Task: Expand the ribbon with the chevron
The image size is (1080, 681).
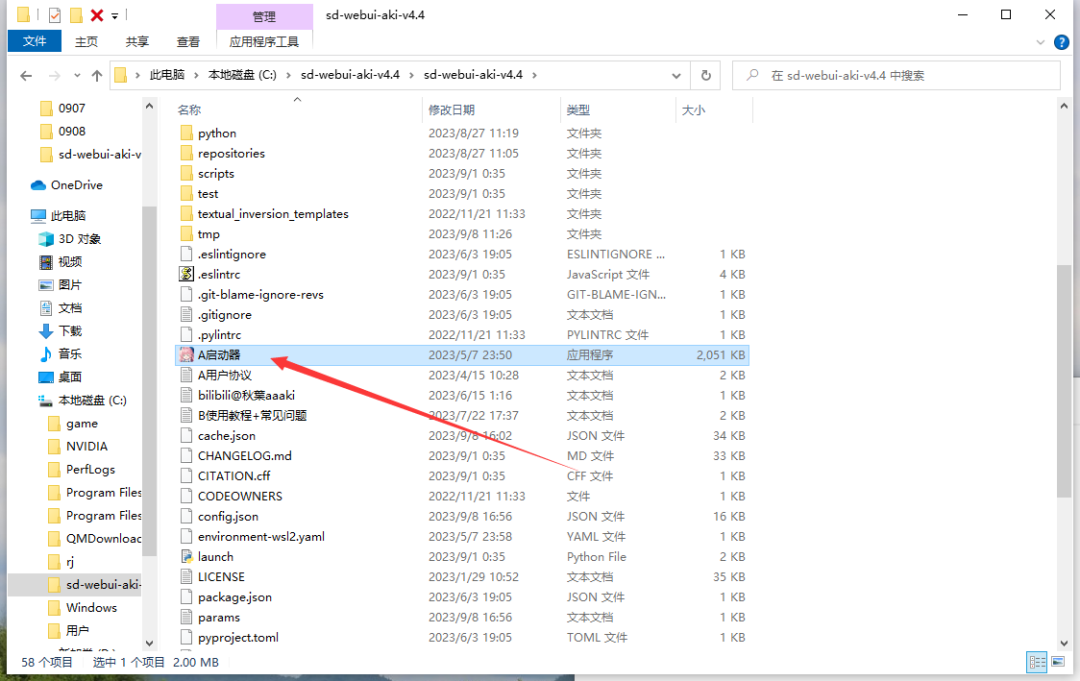Action: click(1041, 42)
